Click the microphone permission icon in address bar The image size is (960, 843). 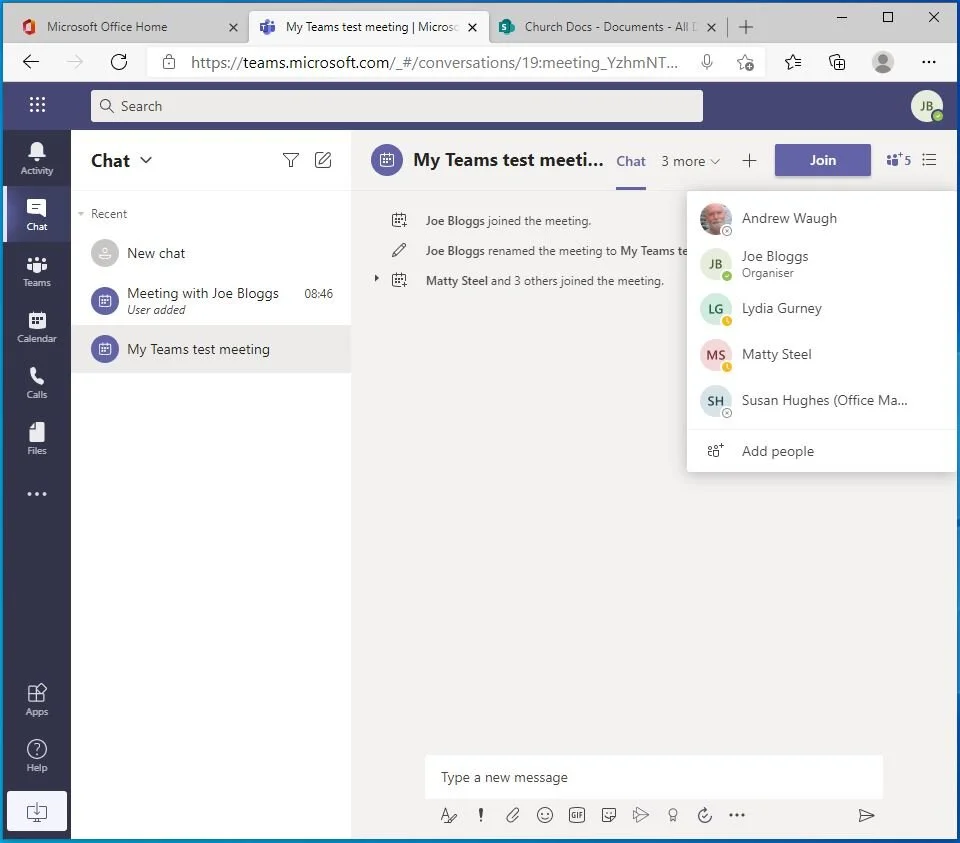tap(707, 62)
